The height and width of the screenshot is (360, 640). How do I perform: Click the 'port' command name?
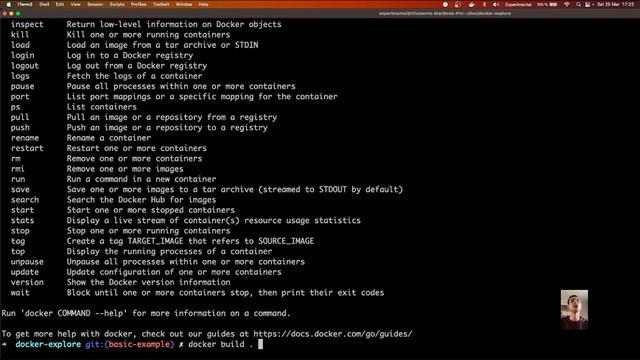[x=20, y=97]
